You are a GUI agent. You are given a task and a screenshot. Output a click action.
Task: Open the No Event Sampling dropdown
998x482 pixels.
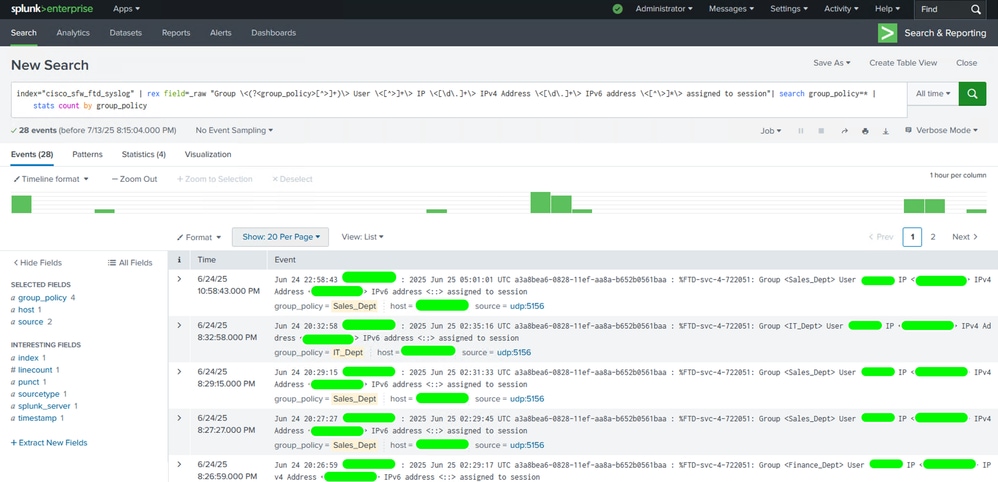[234, 130]
